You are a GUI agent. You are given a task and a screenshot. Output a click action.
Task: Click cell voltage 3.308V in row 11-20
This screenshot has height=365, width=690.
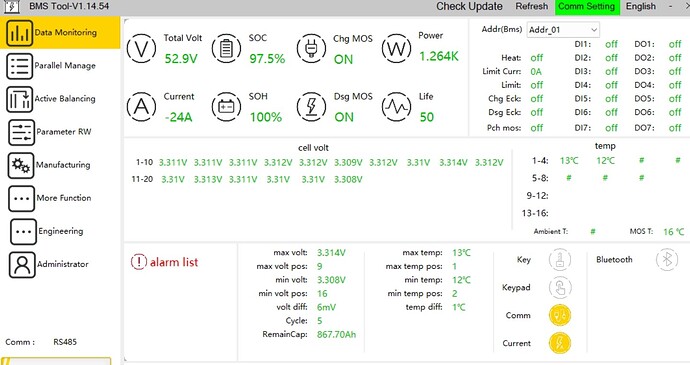coord(348,180)
